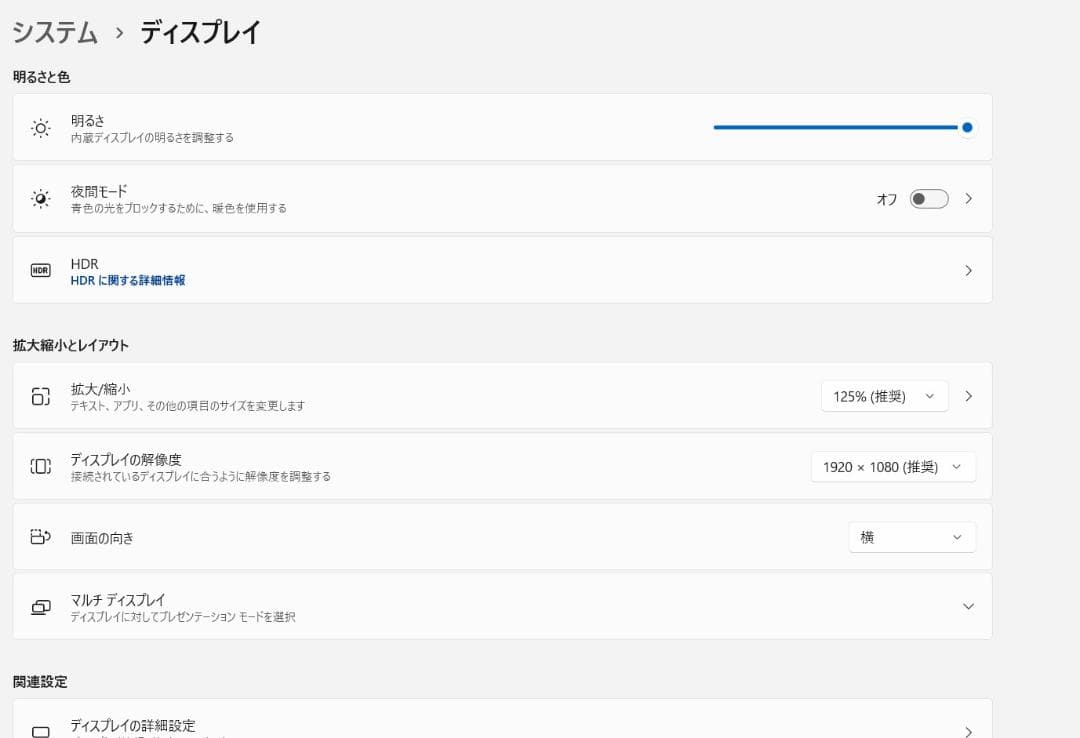
Task: Click the 拡大/縮小 scaling icon
Action: (40, 396)
